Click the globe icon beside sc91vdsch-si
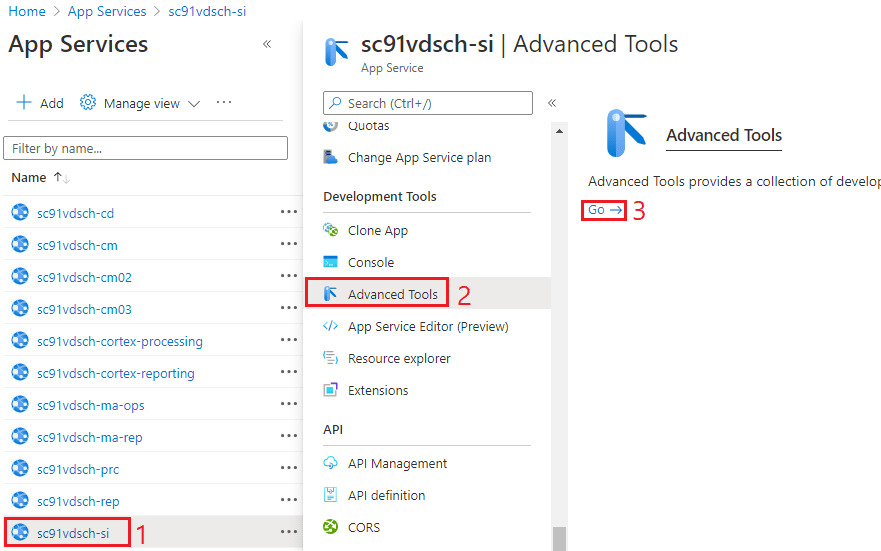Viewport: 881px width, 551px height. [x=20, y=532]
